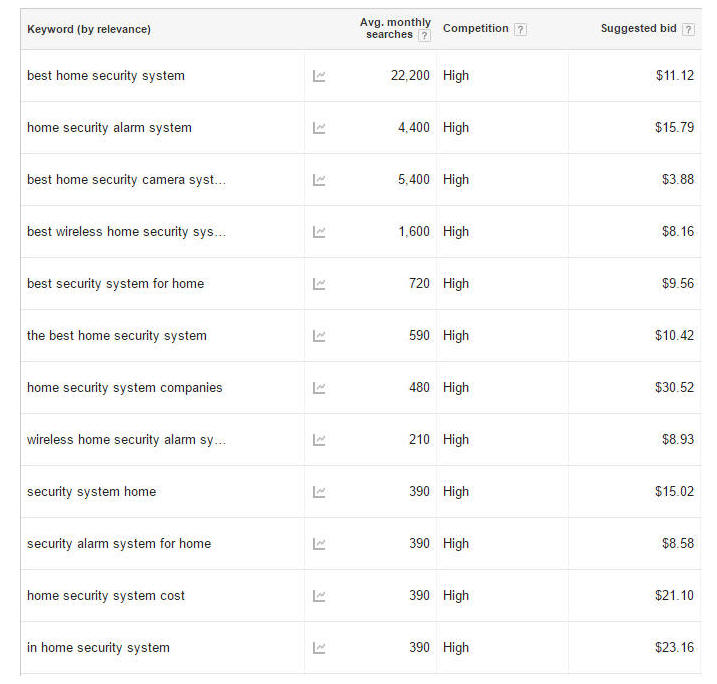Sort by Keyword (by relevance) column header

click(x=89, y=29)
